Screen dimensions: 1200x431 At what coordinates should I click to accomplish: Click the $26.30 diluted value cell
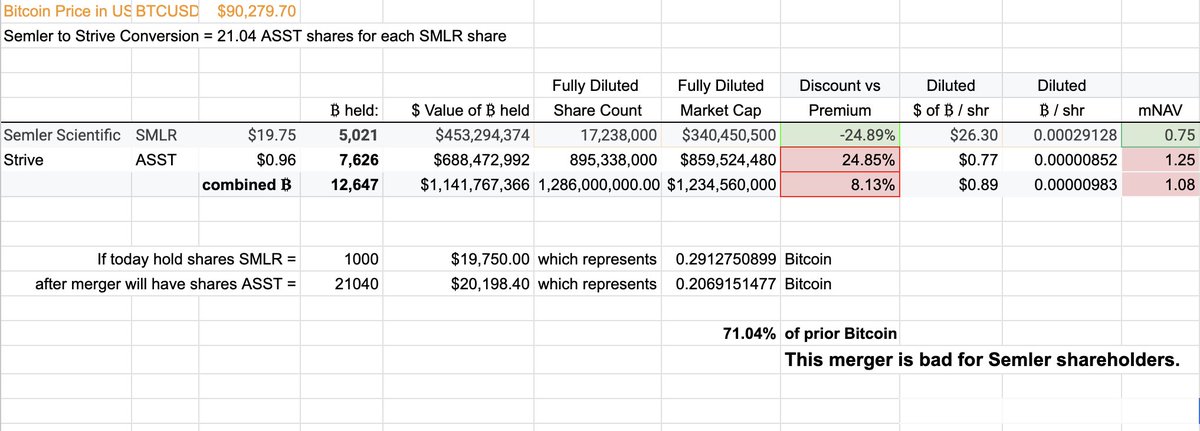pos(951,134)
